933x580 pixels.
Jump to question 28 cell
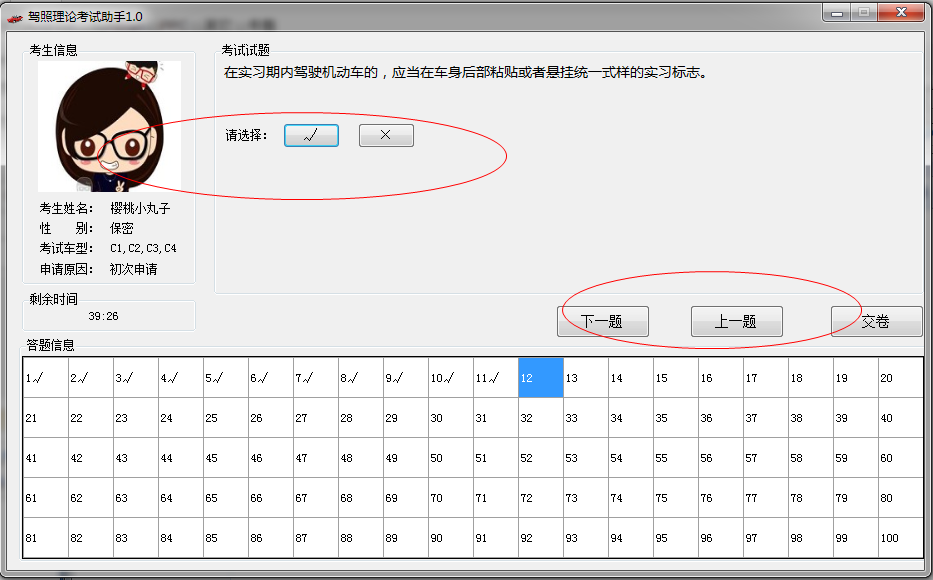point(361,418)
